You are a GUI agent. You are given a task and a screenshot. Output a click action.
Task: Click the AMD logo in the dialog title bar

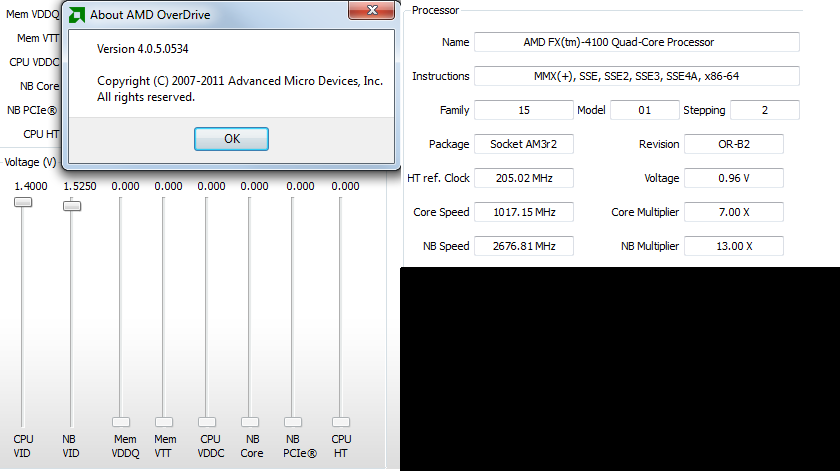coord(77,15)
